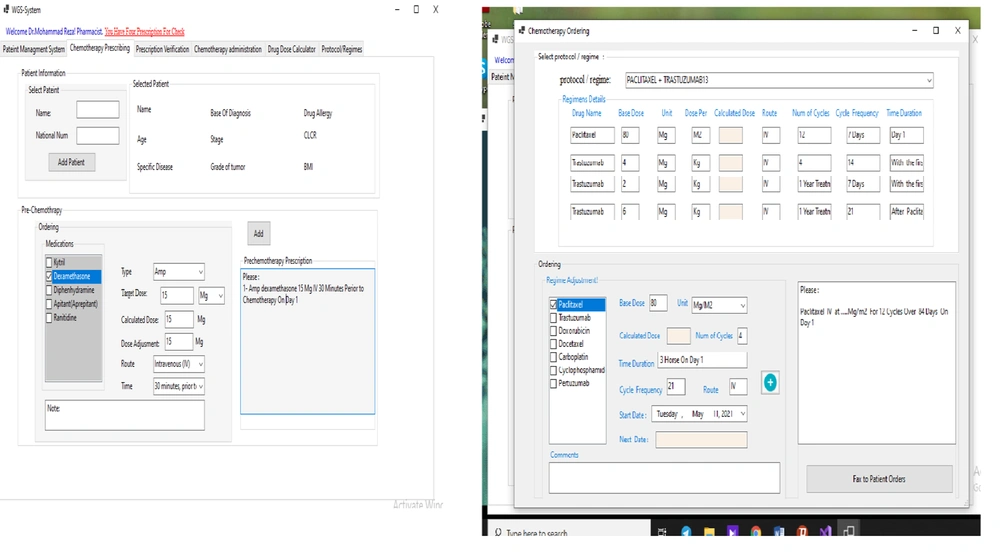Click the round plus icon beside Route
The height and width of the screenshot is (560, 1000).
click(x=770, y=382)
